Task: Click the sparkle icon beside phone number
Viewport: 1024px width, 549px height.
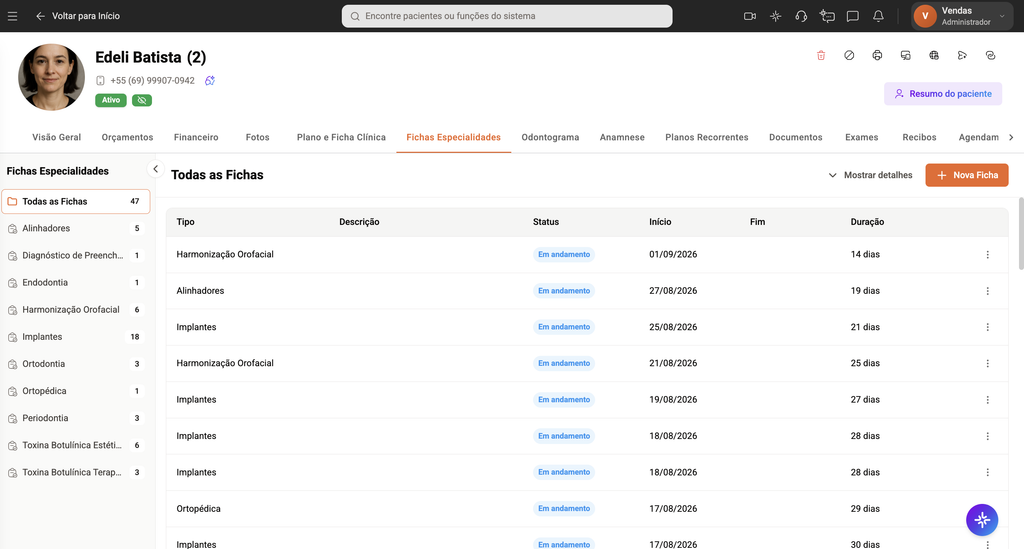Action: [210, 80]
